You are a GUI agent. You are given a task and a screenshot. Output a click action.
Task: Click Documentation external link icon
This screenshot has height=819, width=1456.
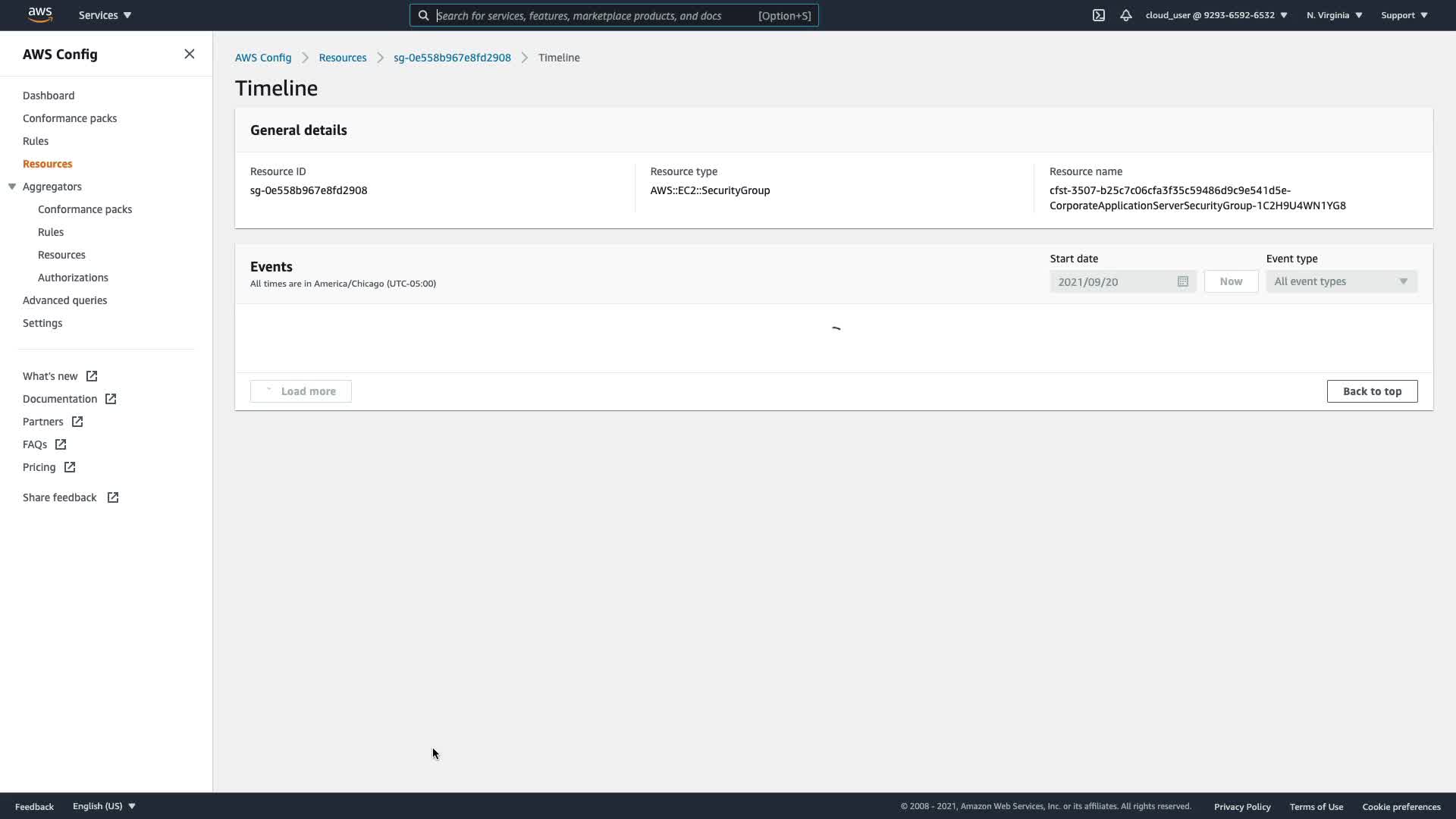[x=111, y=399]
